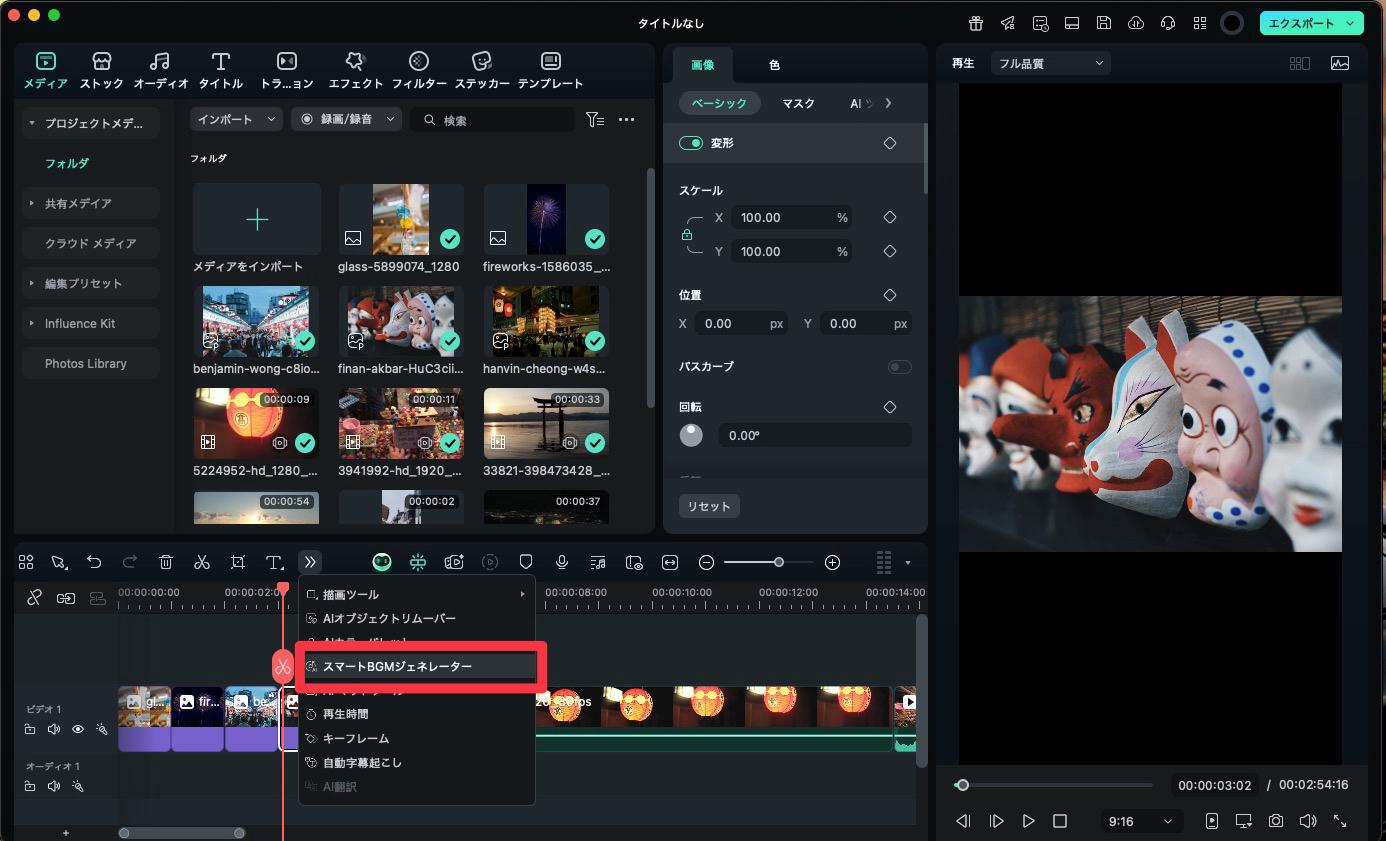The width and height of the screenshot is (1386, 841).
Task: Select the fireworks-1586035 media thumbnail
Action: pyautogui.click(x=546, y=219)
